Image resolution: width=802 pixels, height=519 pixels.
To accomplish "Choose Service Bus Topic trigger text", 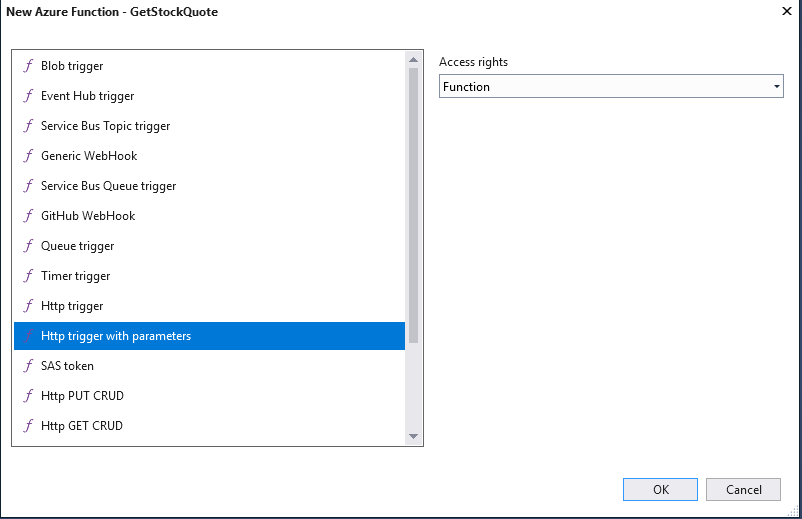I will coord(105,126).
